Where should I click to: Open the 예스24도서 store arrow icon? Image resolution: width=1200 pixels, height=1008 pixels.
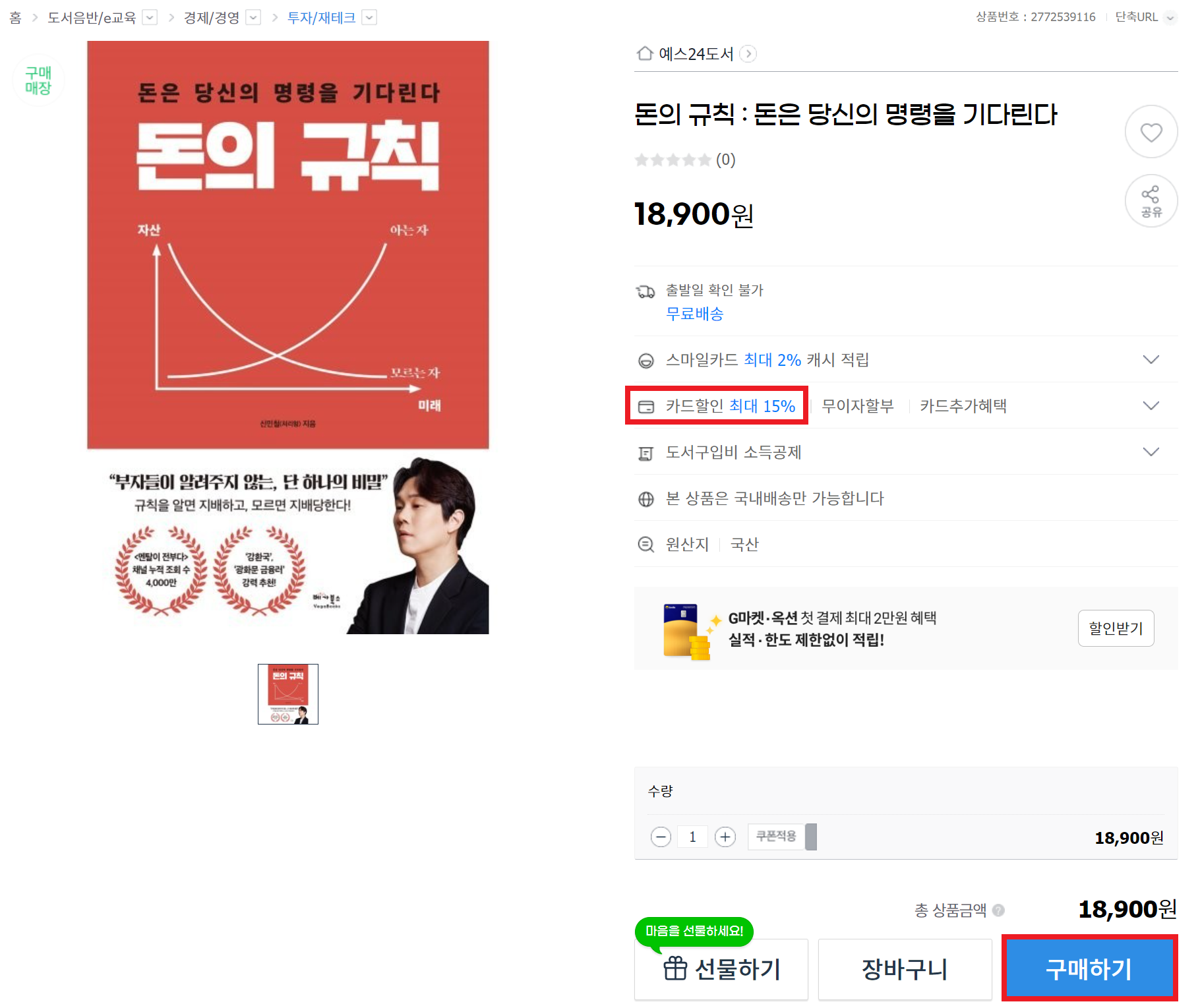click(x=748, y=53)
